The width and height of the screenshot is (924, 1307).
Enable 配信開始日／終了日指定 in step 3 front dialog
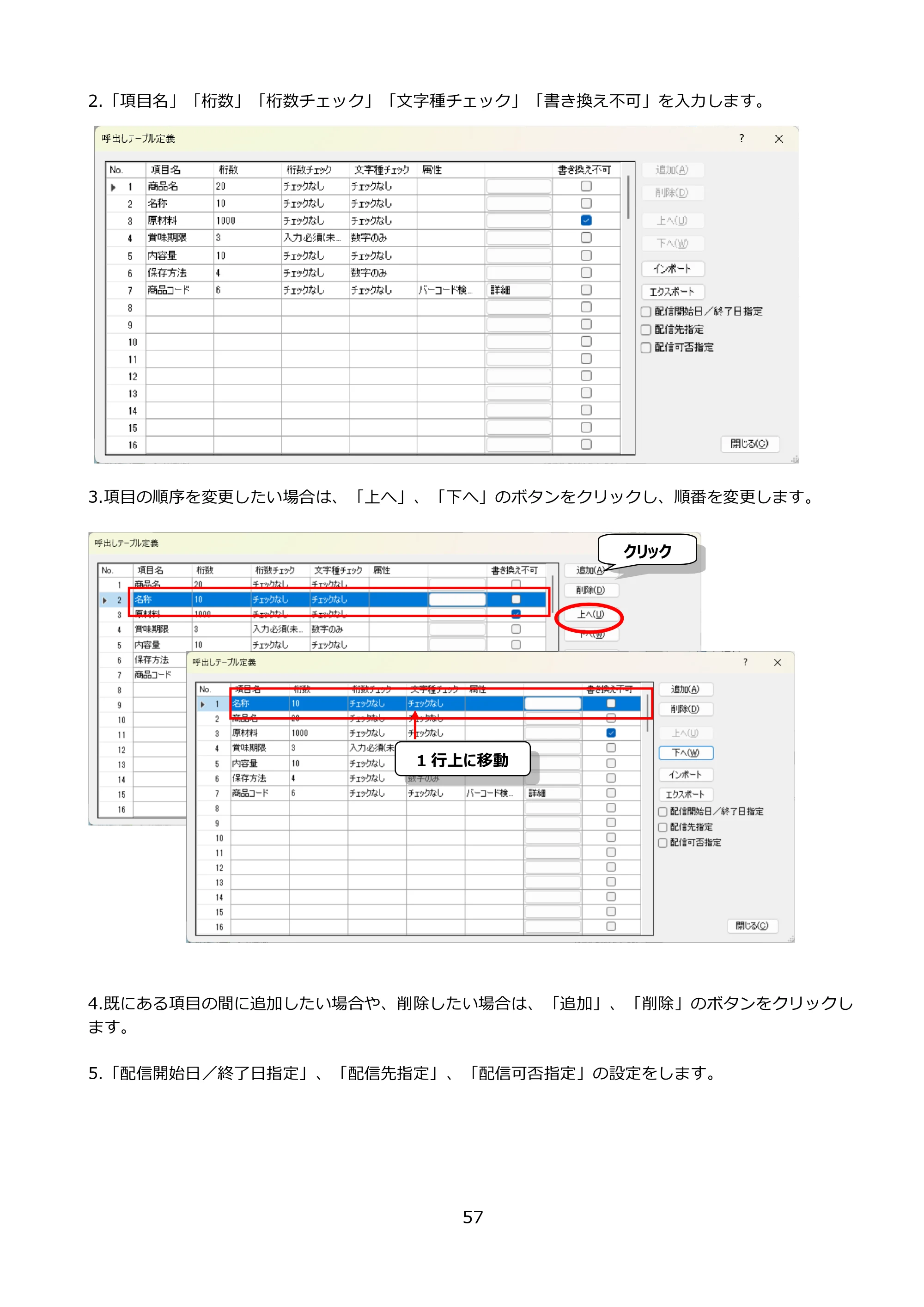662,812
